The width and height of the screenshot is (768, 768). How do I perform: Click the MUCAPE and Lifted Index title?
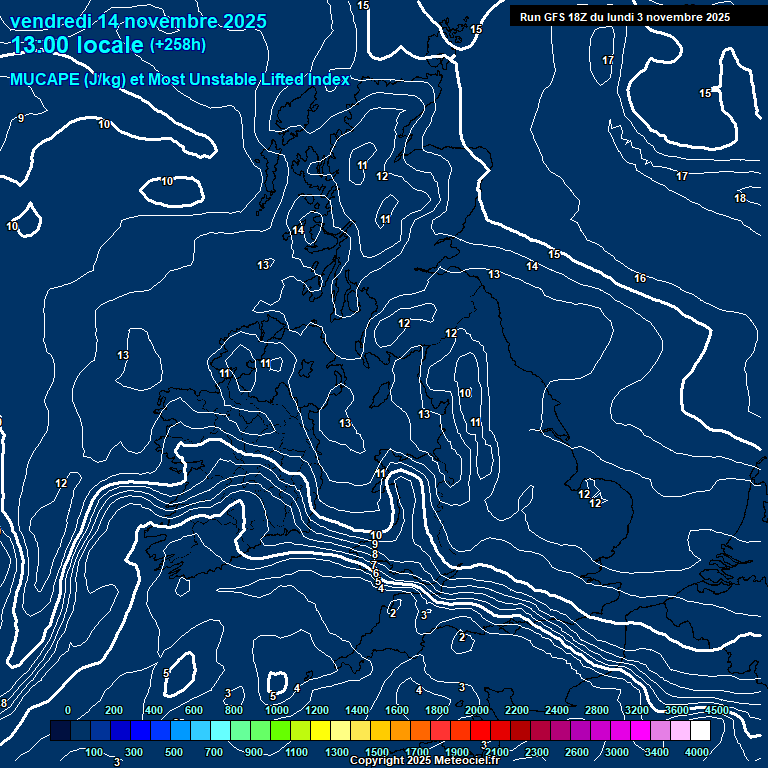coord(180,80)
